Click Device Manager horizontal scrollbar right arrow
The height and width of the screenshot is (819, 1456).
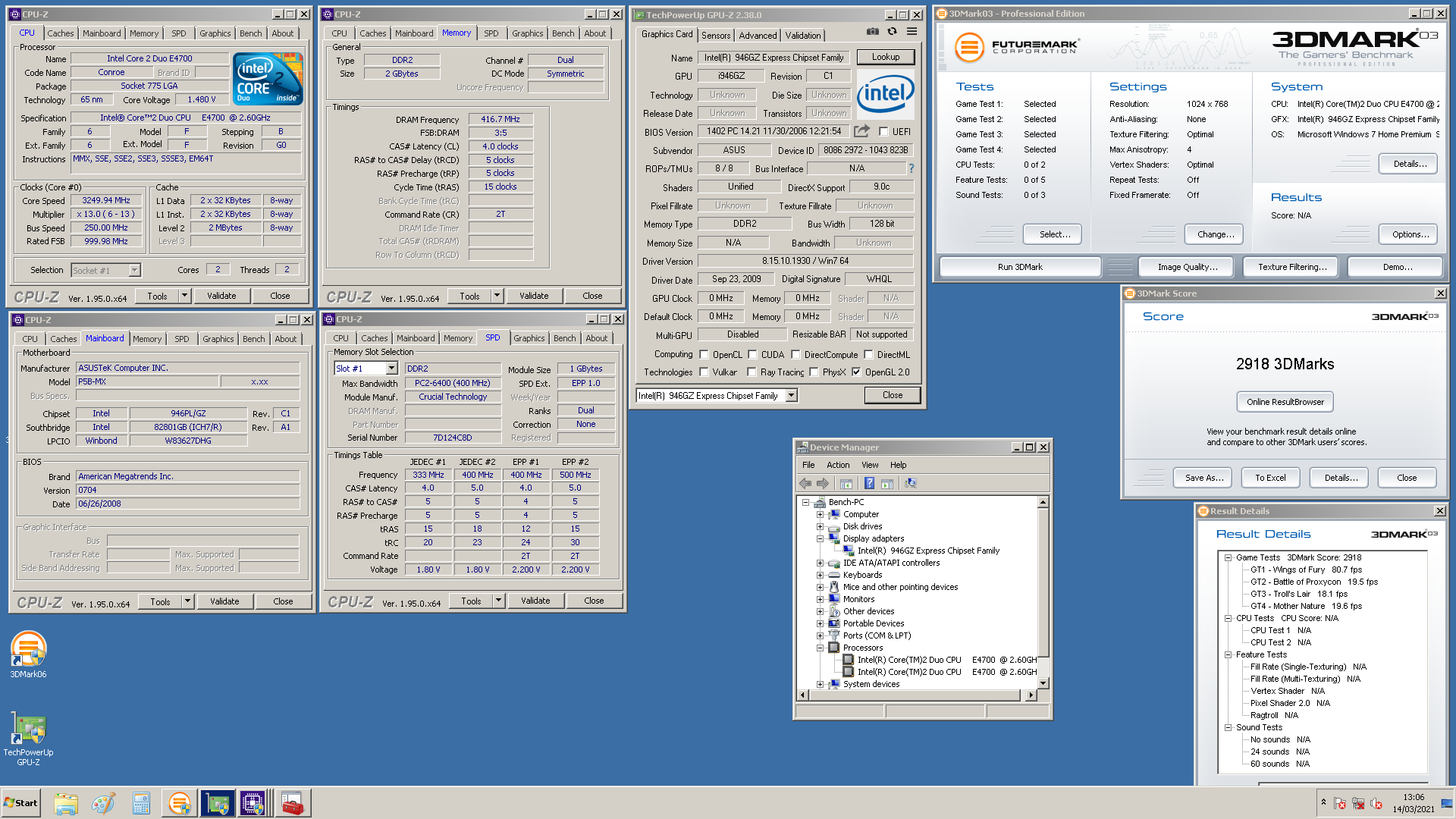pyautogui.click(x=1031, y=695)
